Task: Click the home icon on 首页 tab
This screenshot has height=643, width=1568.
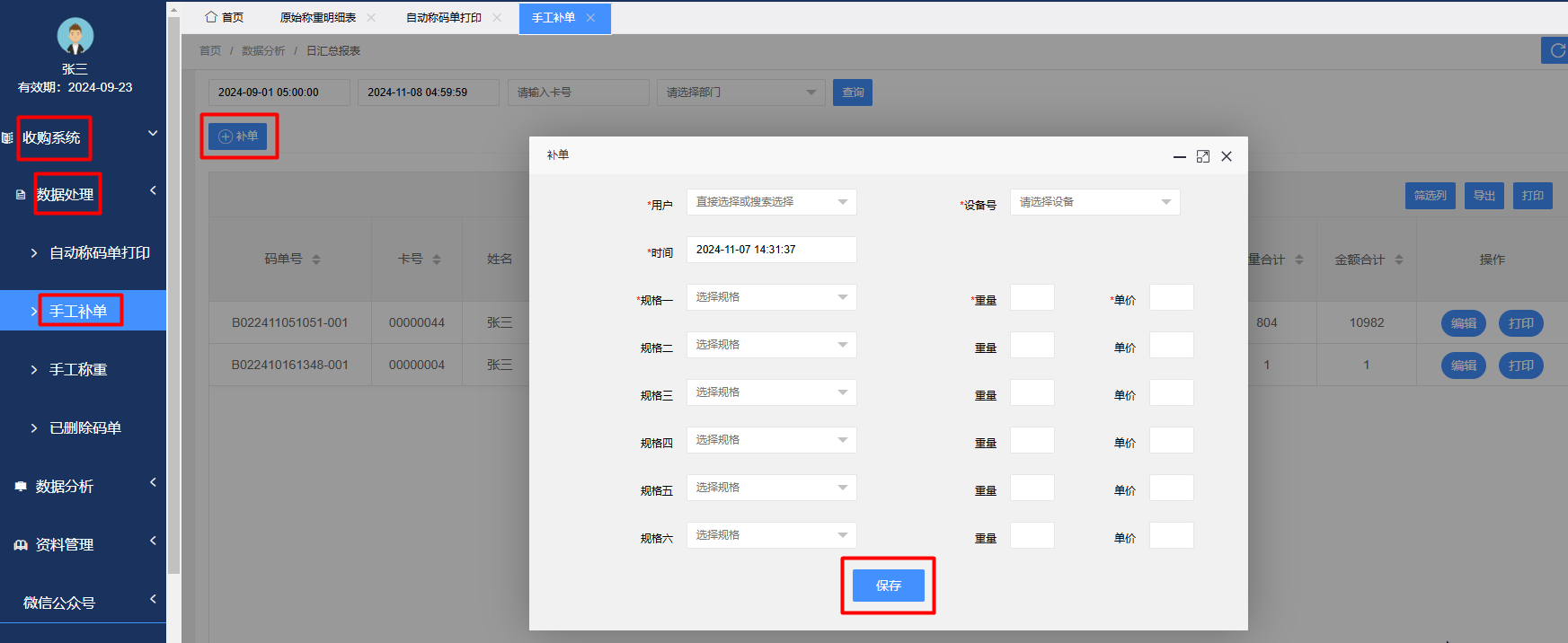Action: 211,17
